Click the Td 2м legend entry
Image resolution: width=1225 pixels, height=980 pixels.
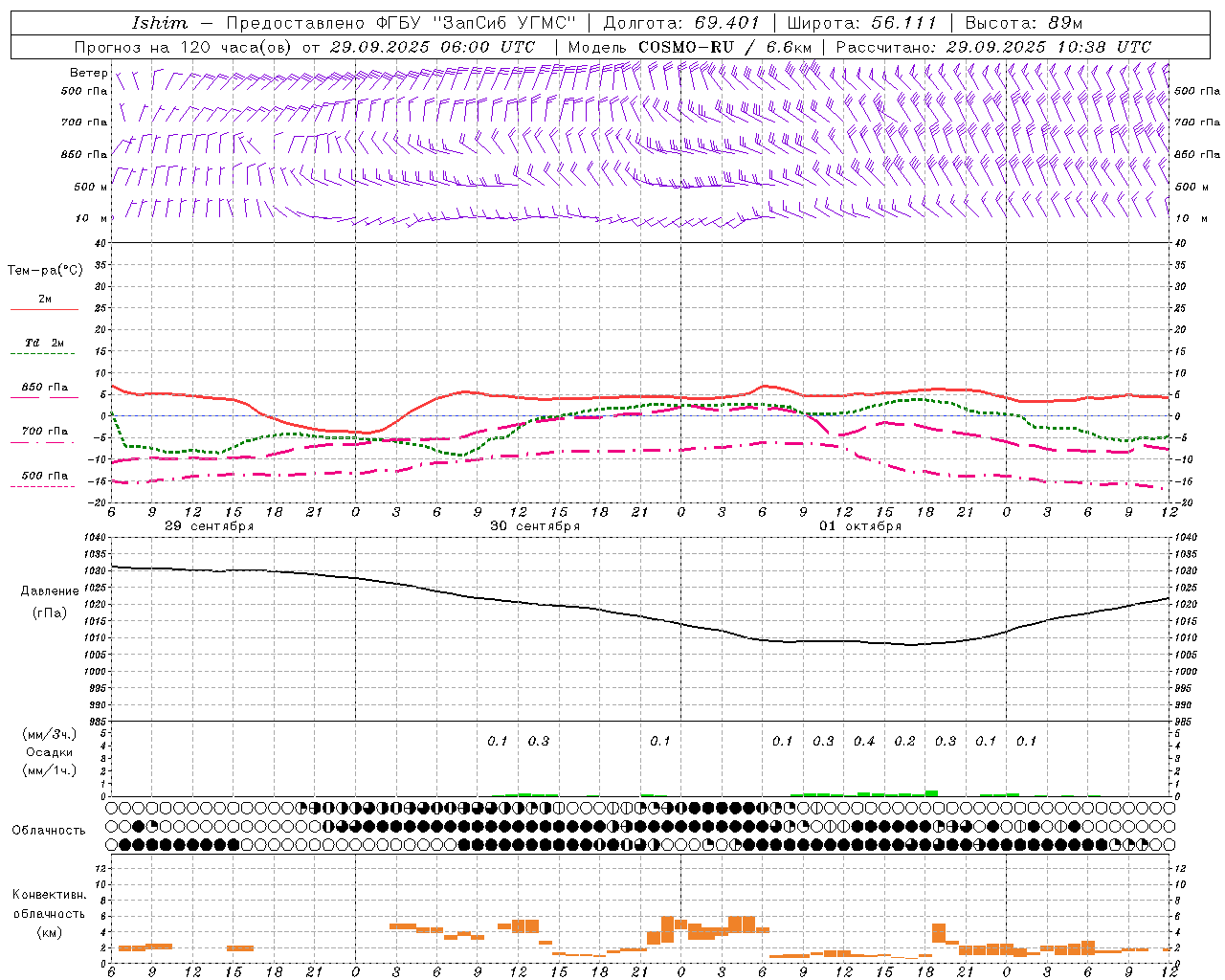(44, 343)
